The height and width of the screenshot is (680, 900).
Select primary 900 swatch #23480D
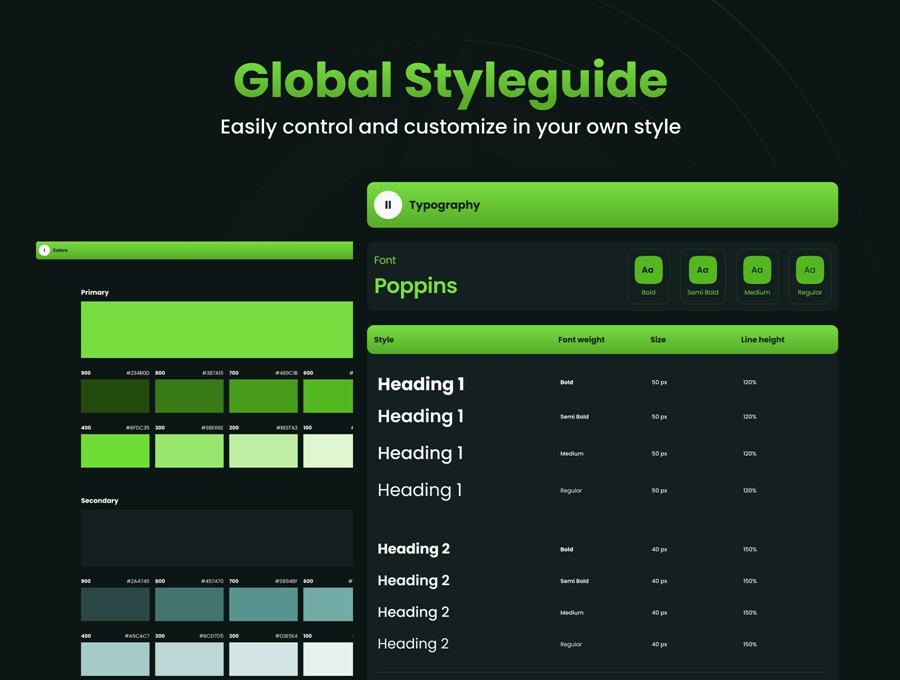115,396
